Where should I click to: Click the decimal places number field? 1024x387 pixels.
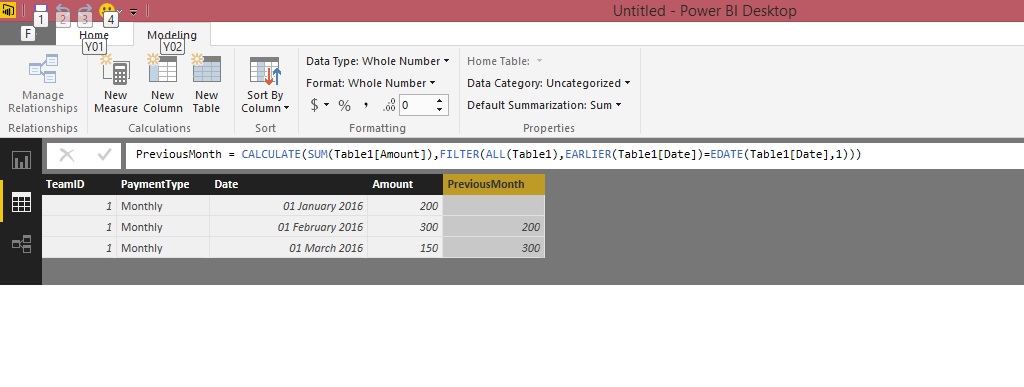416,105
